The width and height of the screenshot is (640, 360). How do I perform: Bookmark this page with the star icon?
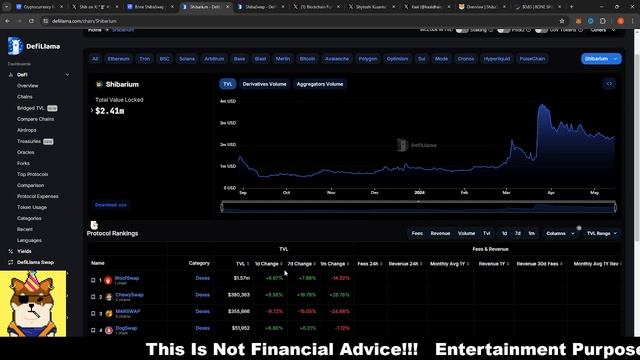tap(562, 21)
